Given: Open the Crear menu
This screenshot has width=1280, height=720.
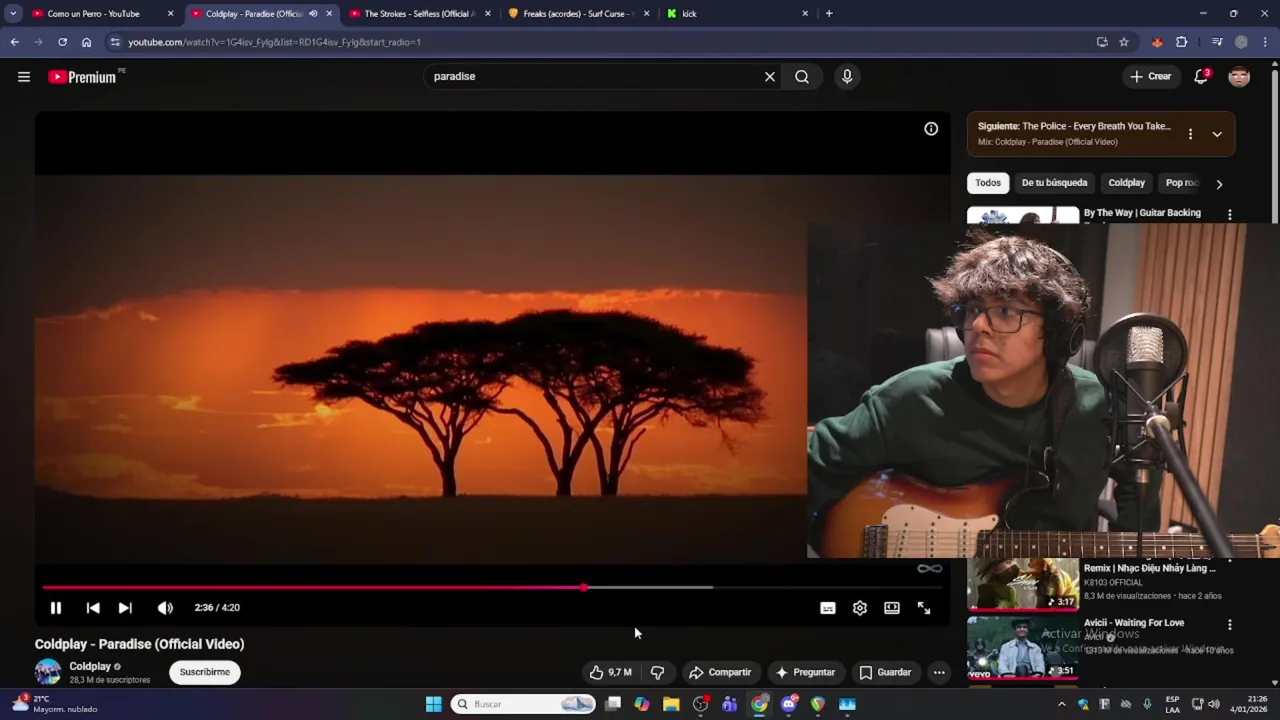Looking at the screenshot, I should pyautogui.click(x=1150, y=77).
